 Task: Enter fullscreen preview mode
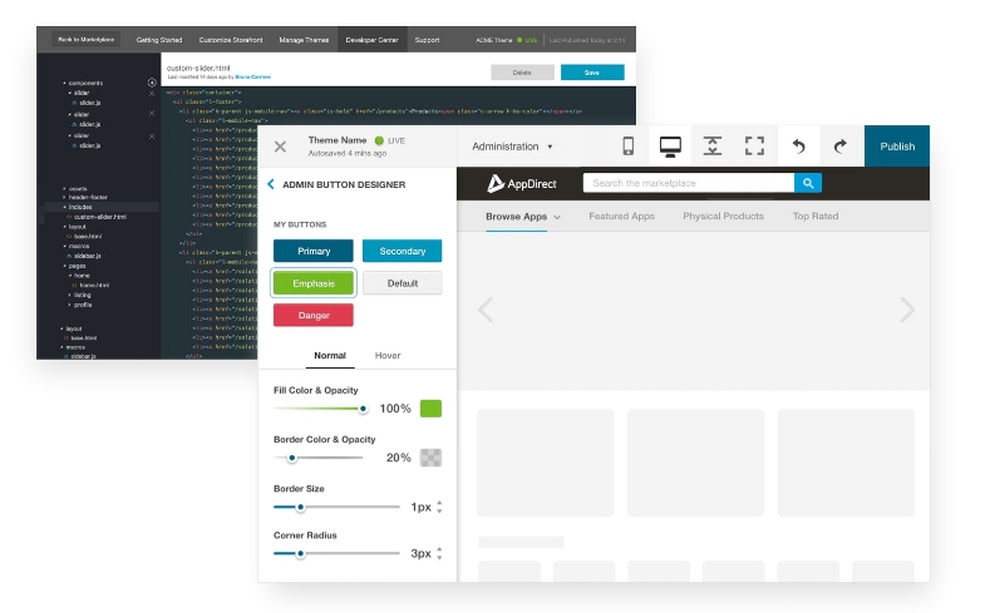(x=753, y=145)
